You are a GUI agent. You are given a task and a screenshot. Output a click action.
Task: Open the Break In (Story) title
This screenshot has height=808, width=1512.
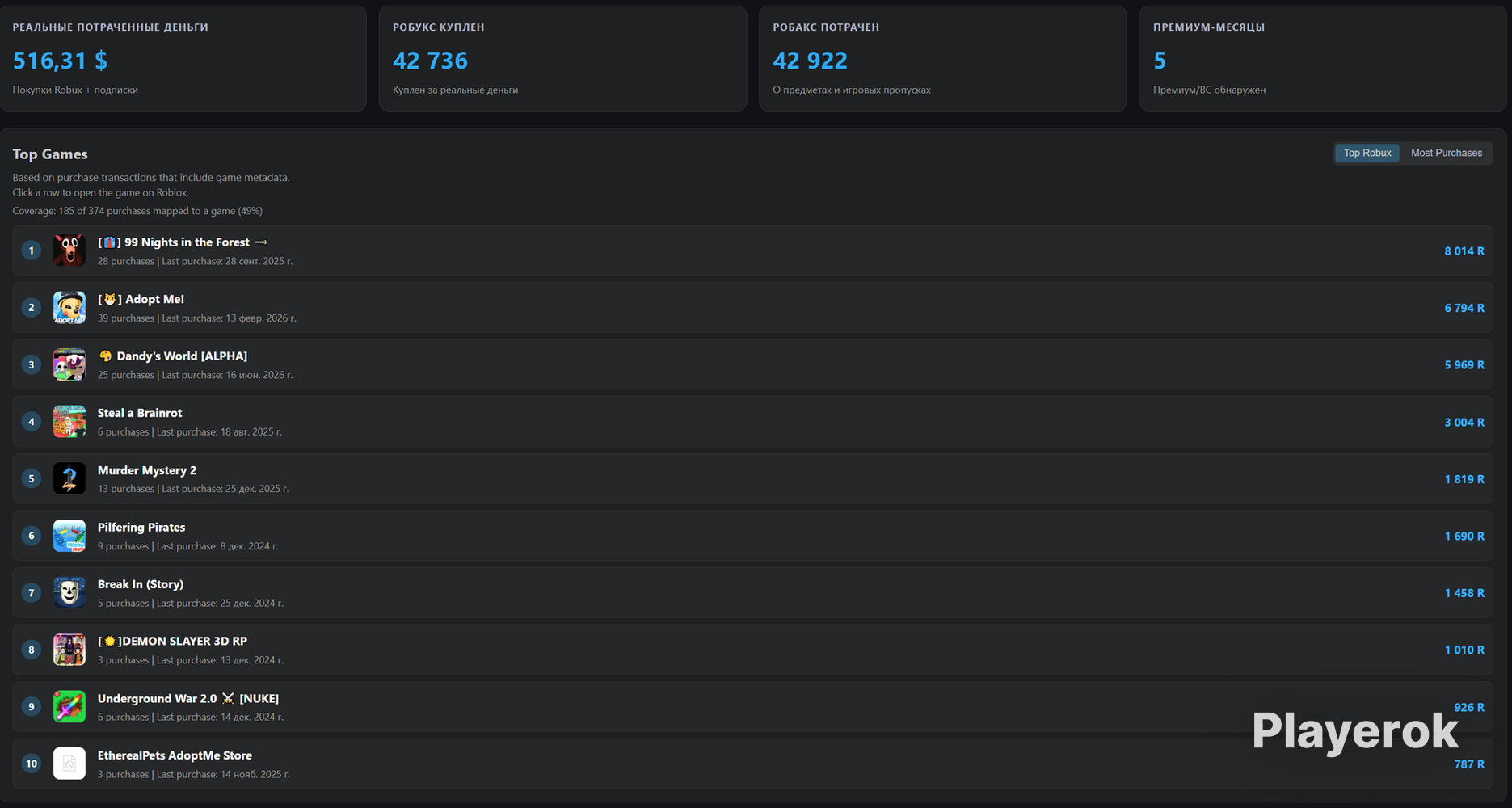click(141, 584)
